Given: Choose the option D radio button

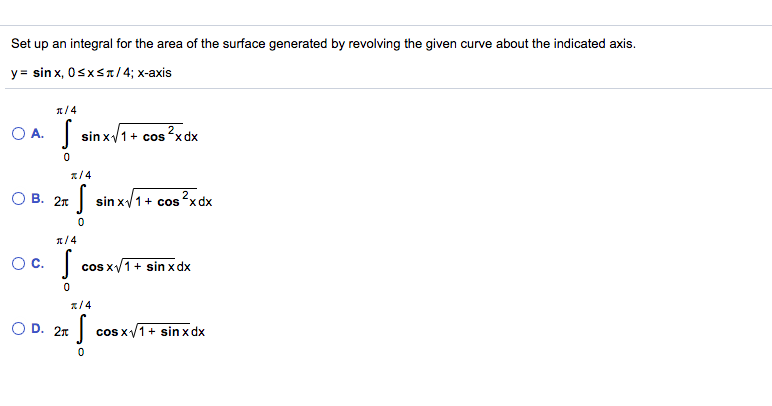Looking at the screenshot, I should (19, 330).
